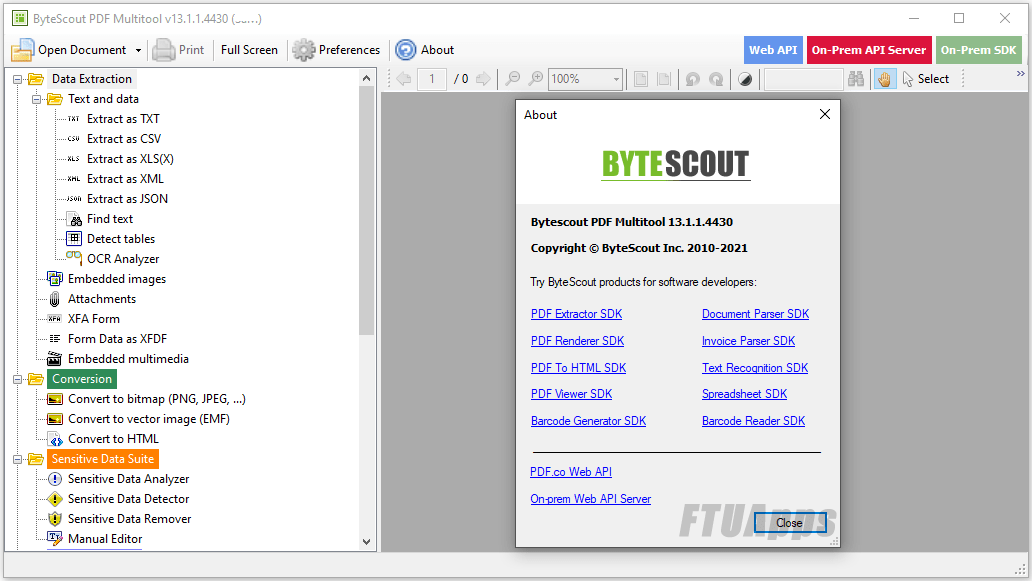Go to next page arrow
The width and height of the screenshot is (1032, 581).
click(x=483, y=79)
